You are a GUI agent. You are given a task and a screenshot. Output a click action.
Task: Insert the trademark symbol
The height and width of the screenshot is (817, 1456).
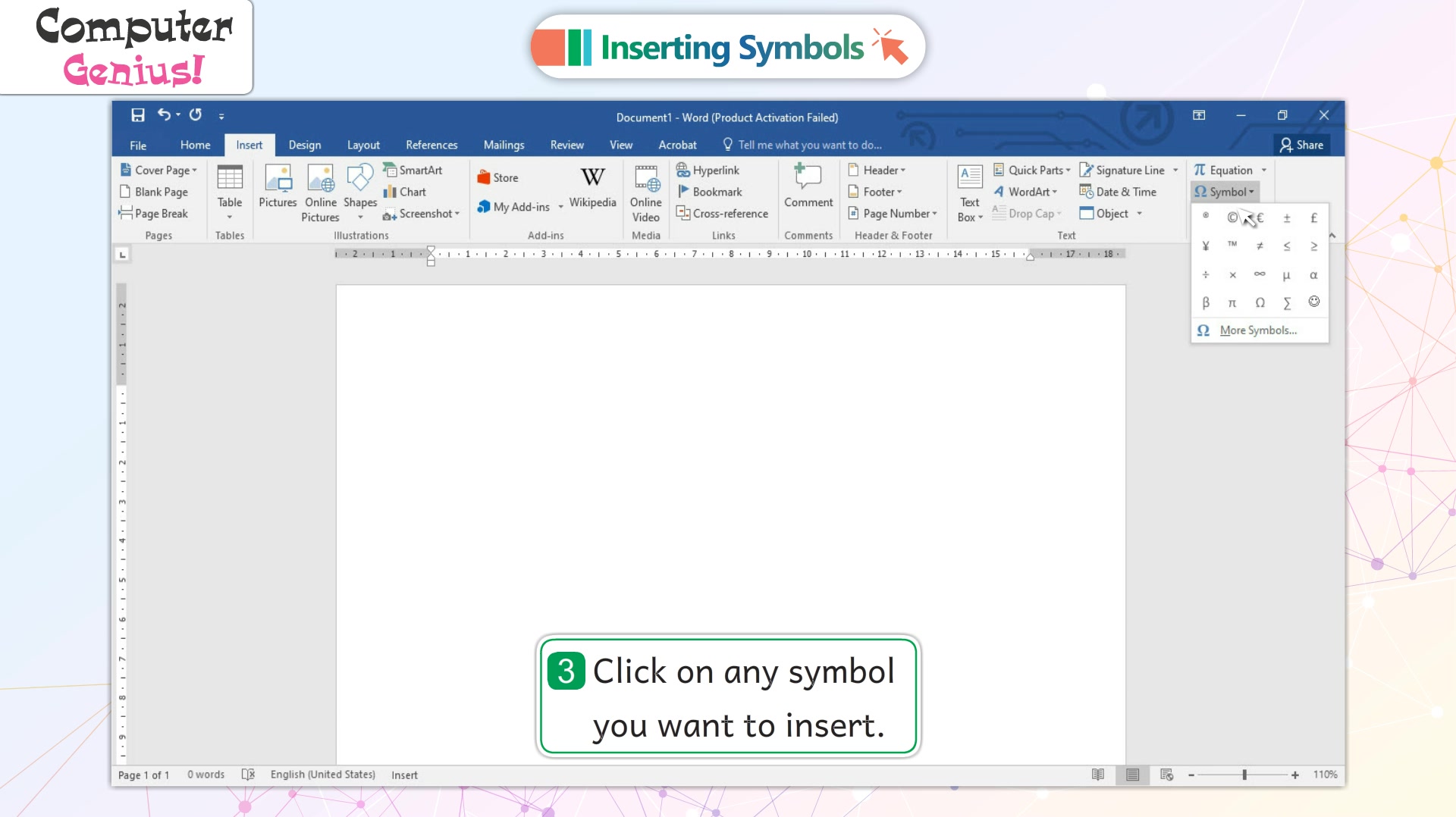(1232, 246)
